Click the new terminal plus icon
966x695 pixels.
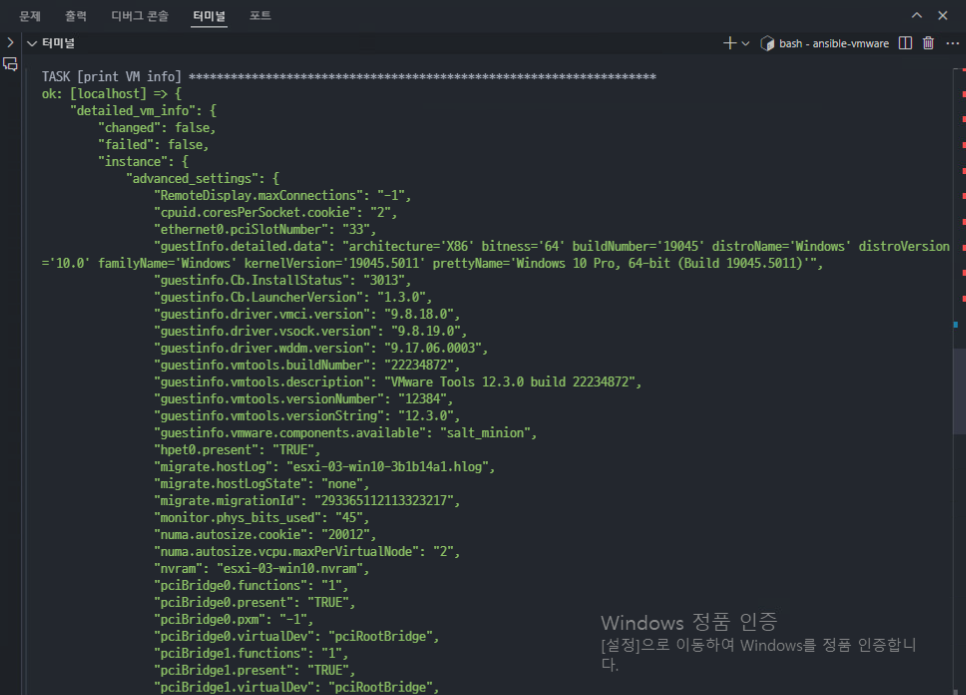coord(729,43)
